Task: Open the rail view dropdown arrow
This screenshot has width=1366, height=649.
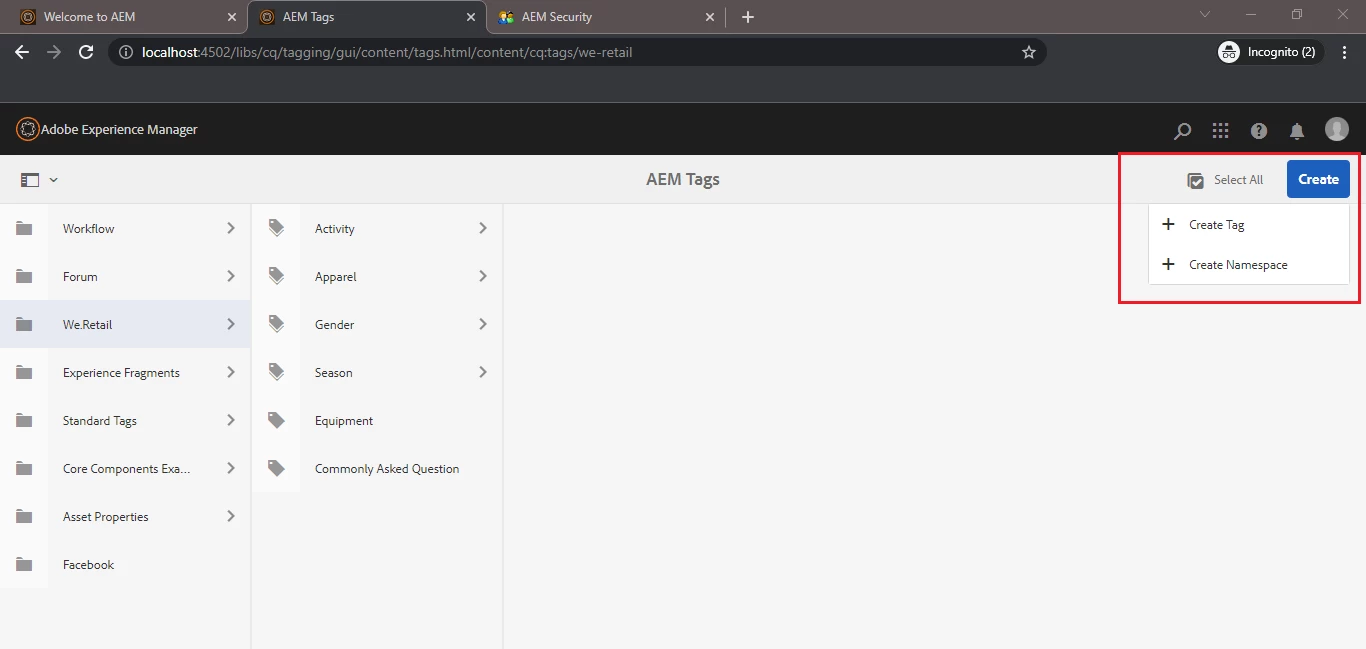Action: [54, 180]
